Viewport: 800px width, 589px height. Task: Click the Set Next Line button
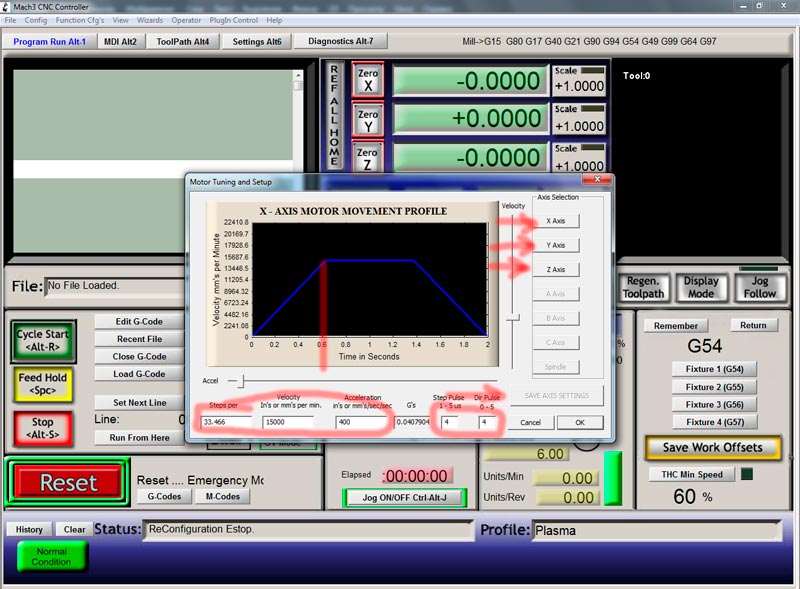tap(139, 403)
